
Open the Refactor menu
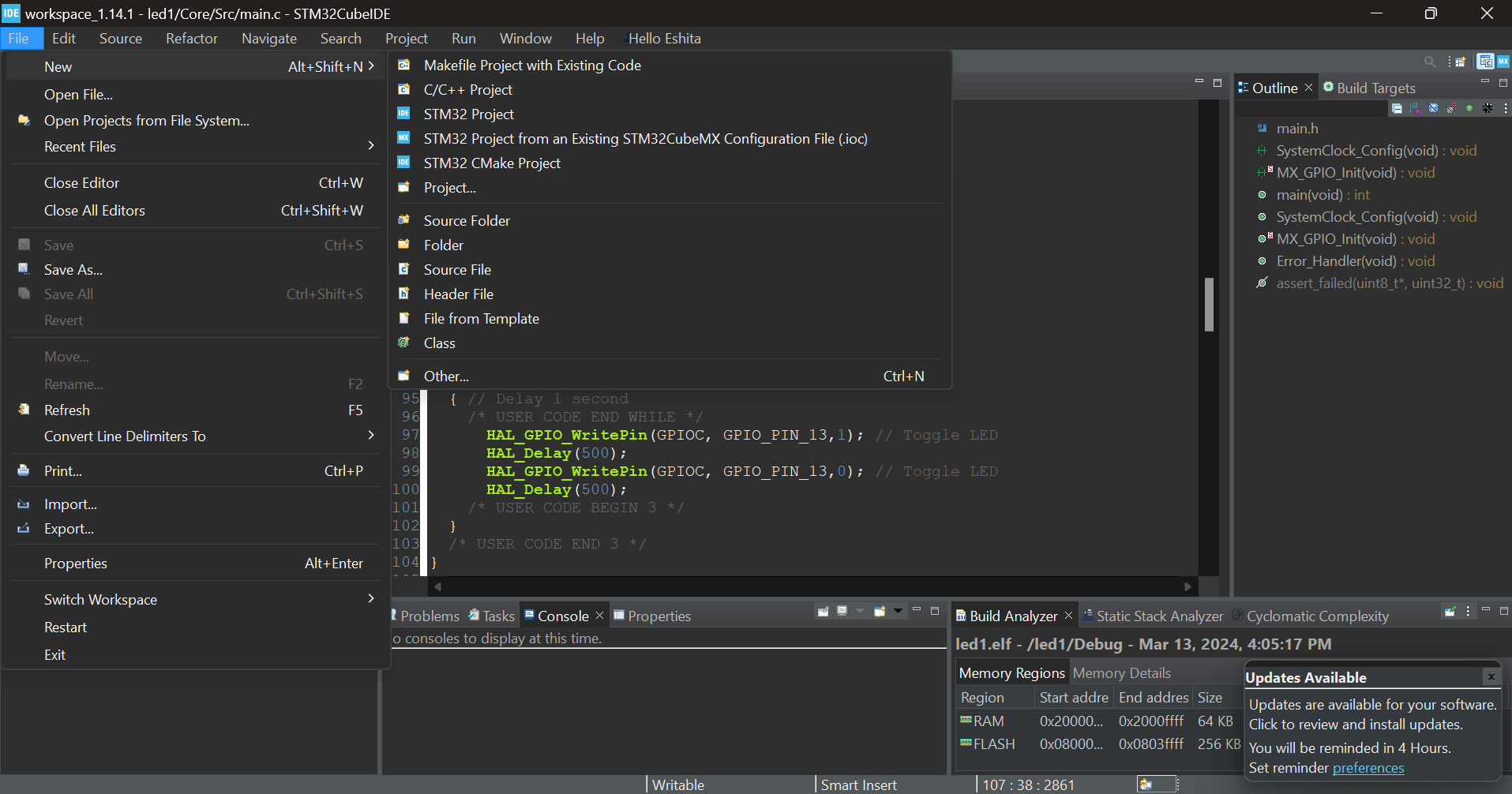tap(191, 38)
